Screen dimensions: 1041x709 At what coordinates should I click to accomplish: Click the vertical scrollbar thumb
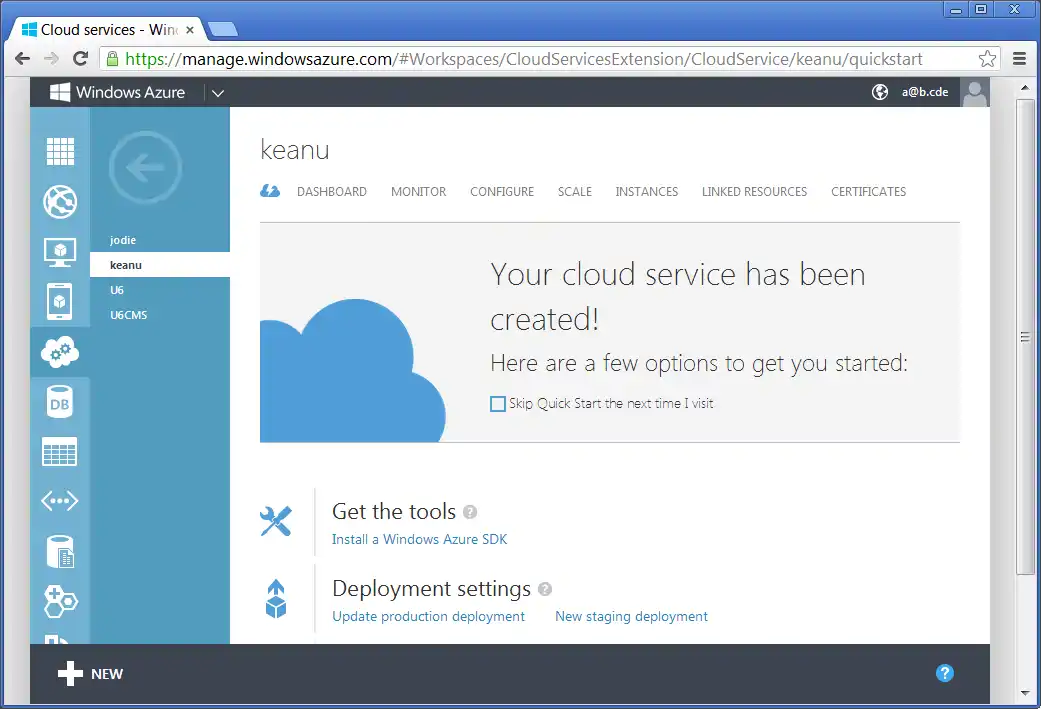(1025, 337)
